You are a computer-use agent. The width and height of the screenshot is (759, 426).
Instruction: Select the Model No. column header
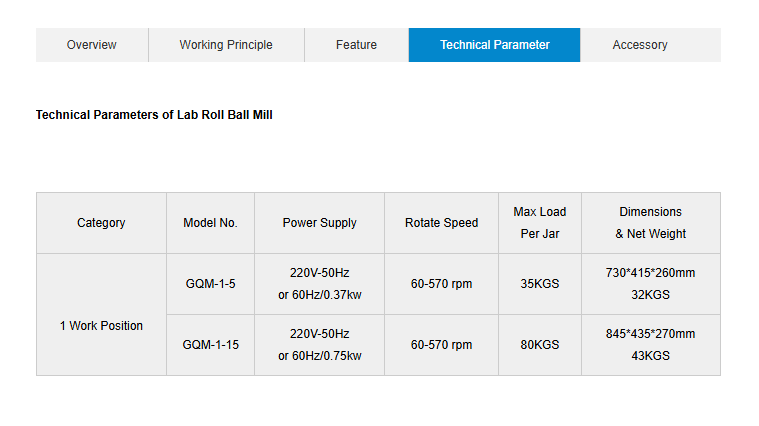tap(210, 223)
